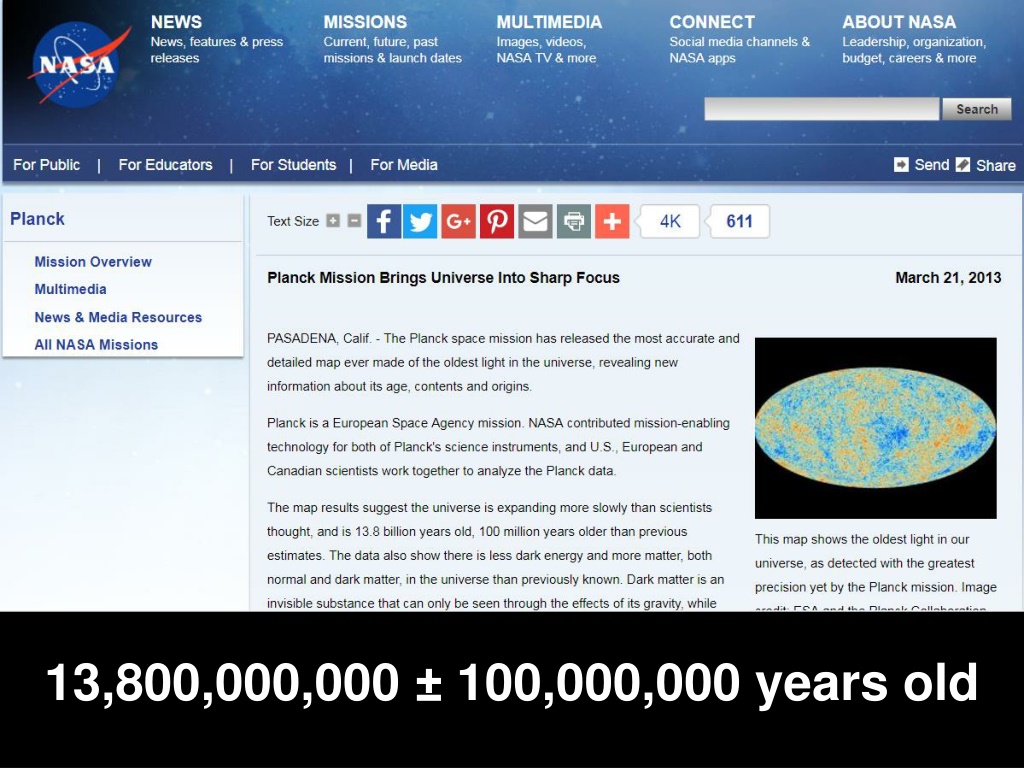Image resolution: width=1024 pixels, height=768 pixels.
Task: Click the article headline text
Action: coord(443,278)
